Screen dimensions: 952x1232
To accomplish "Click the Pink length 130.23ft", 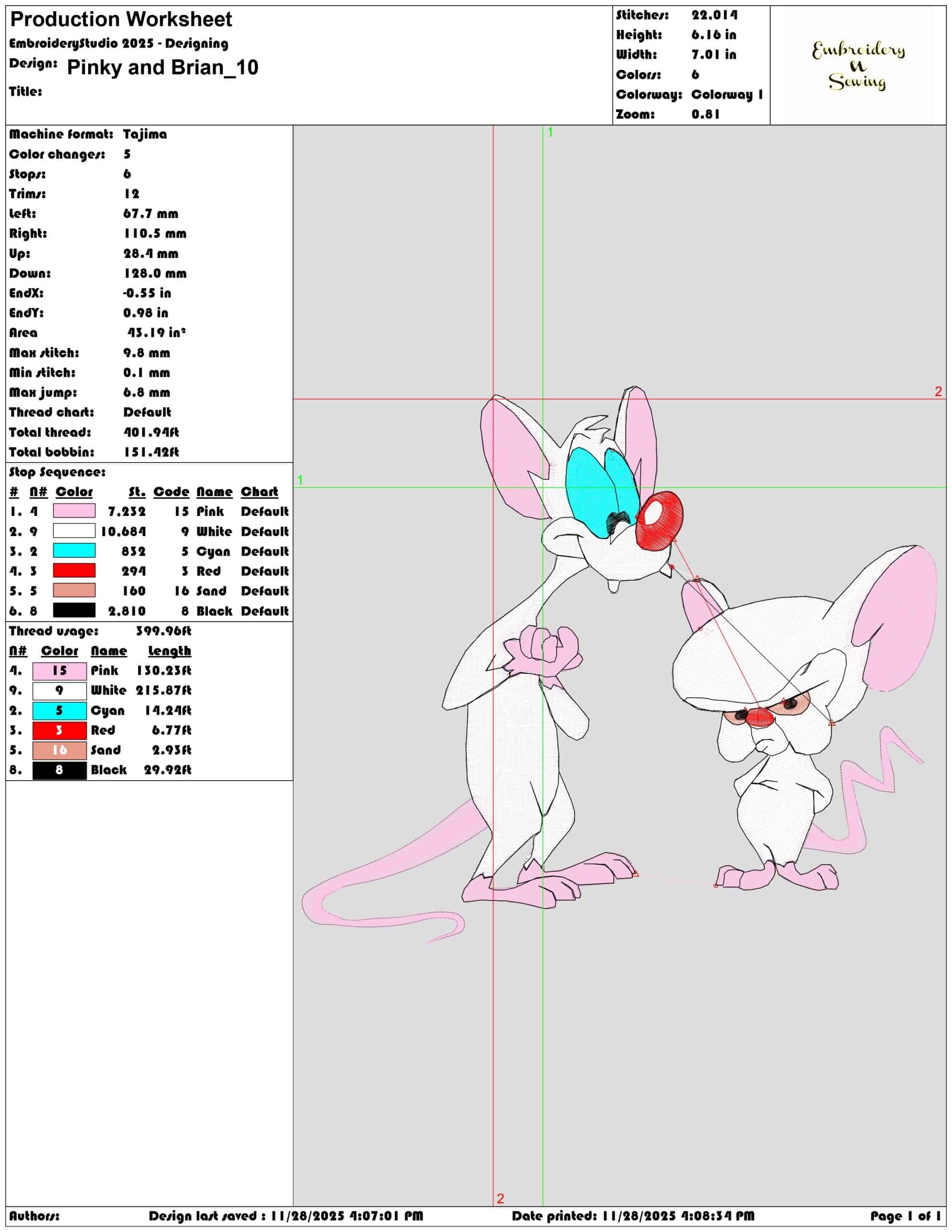I will click(164, 671).
